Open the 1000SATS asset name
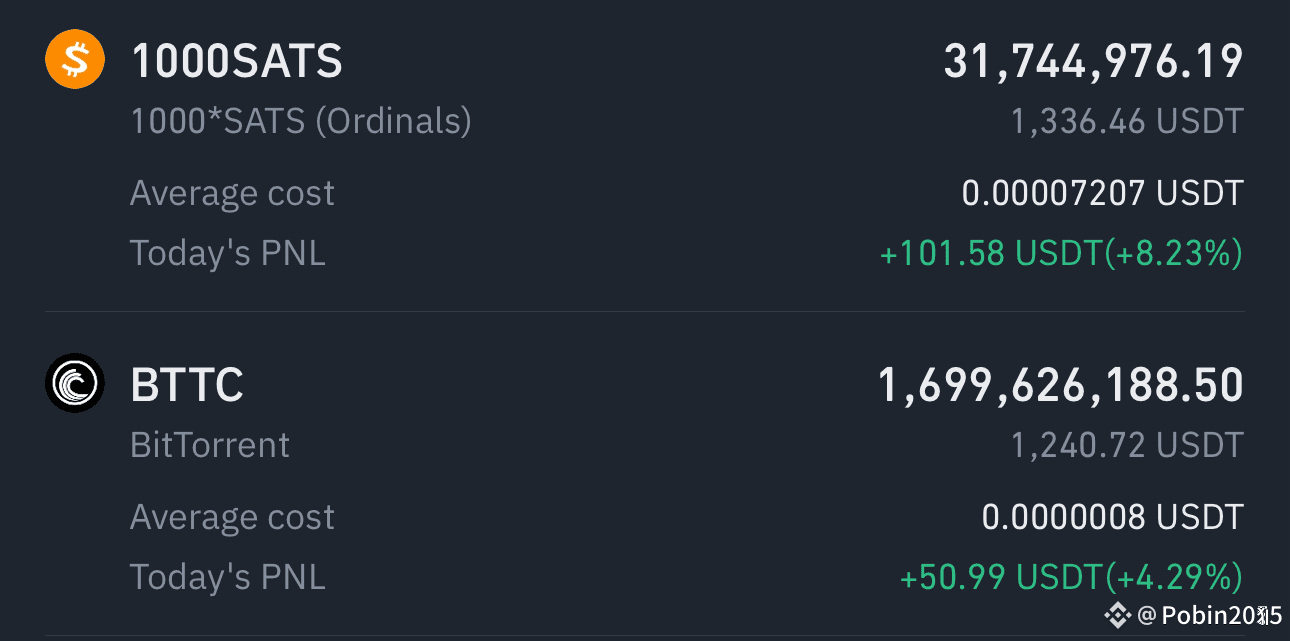Screen dimensions: 1290x641 237,61
